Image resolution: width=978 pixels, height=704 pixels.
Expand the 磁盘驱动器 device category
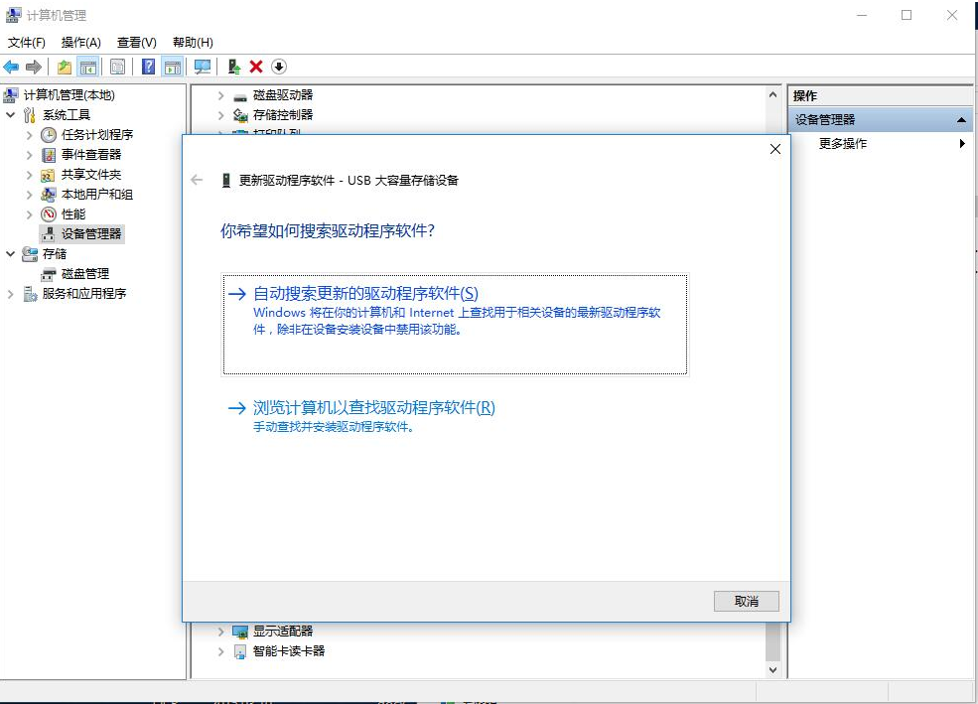tap(221, 95)
